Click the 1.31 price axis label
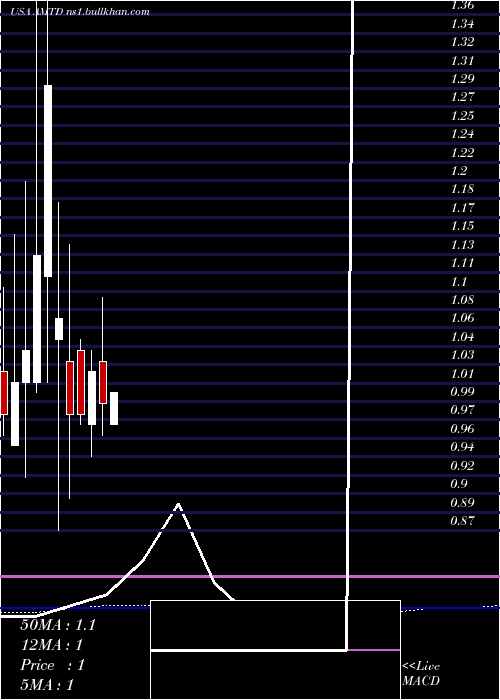 click(462, 61)
